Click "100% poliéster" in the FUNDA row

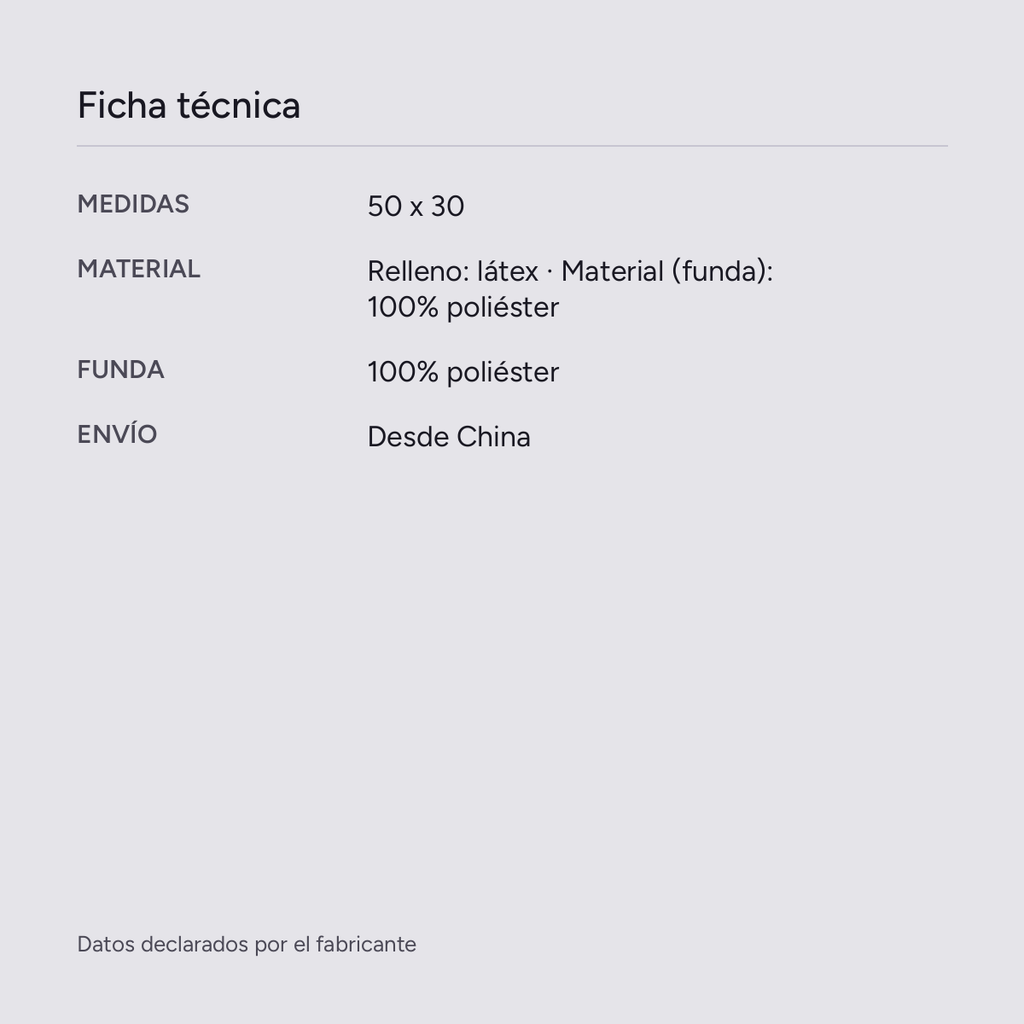coord(463,372)
